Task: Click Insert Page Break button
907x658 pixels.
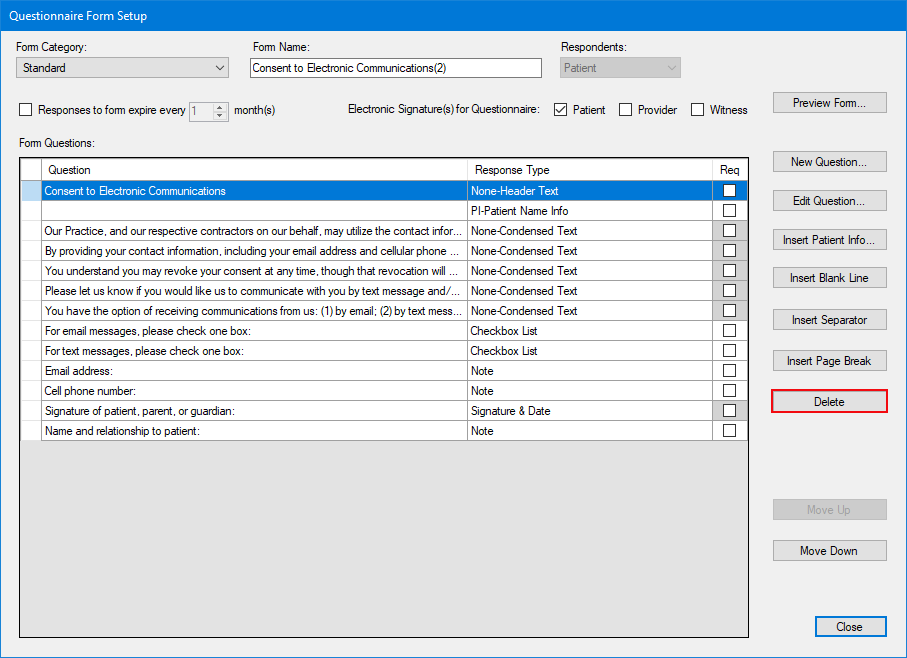Action: (x=829, y=361)
